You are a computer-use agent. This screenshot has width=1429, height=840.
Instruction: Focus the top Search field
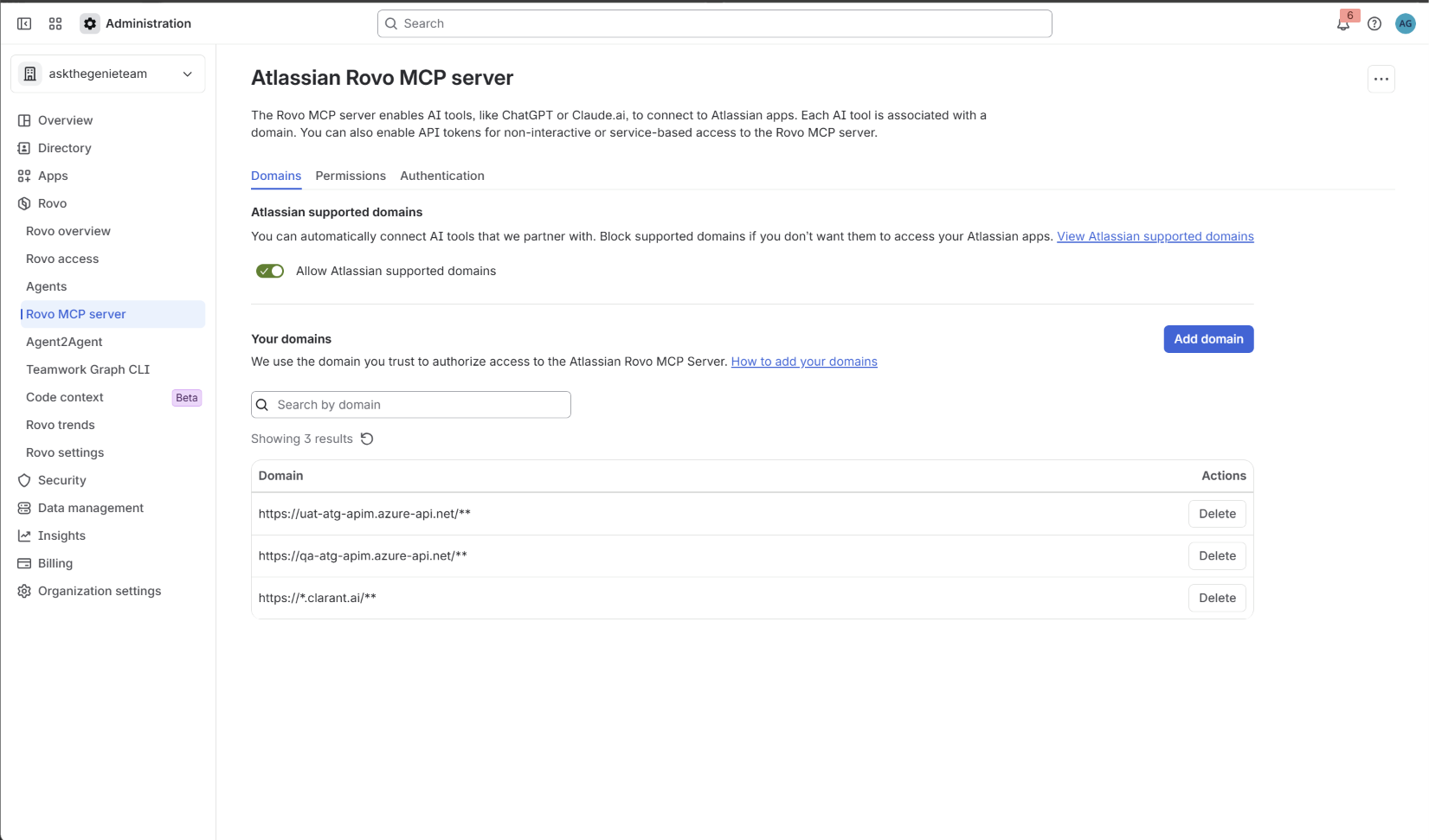coord(715,23)
